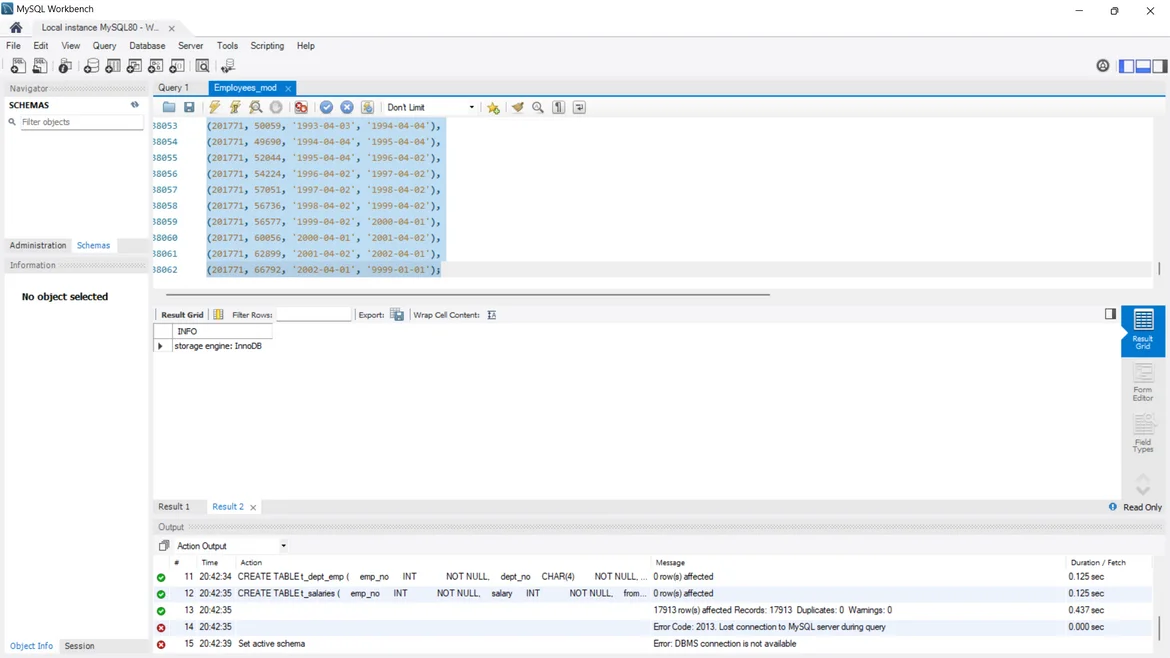
Task: Open a SQL script file via folder icon
Action: [169, 107]
